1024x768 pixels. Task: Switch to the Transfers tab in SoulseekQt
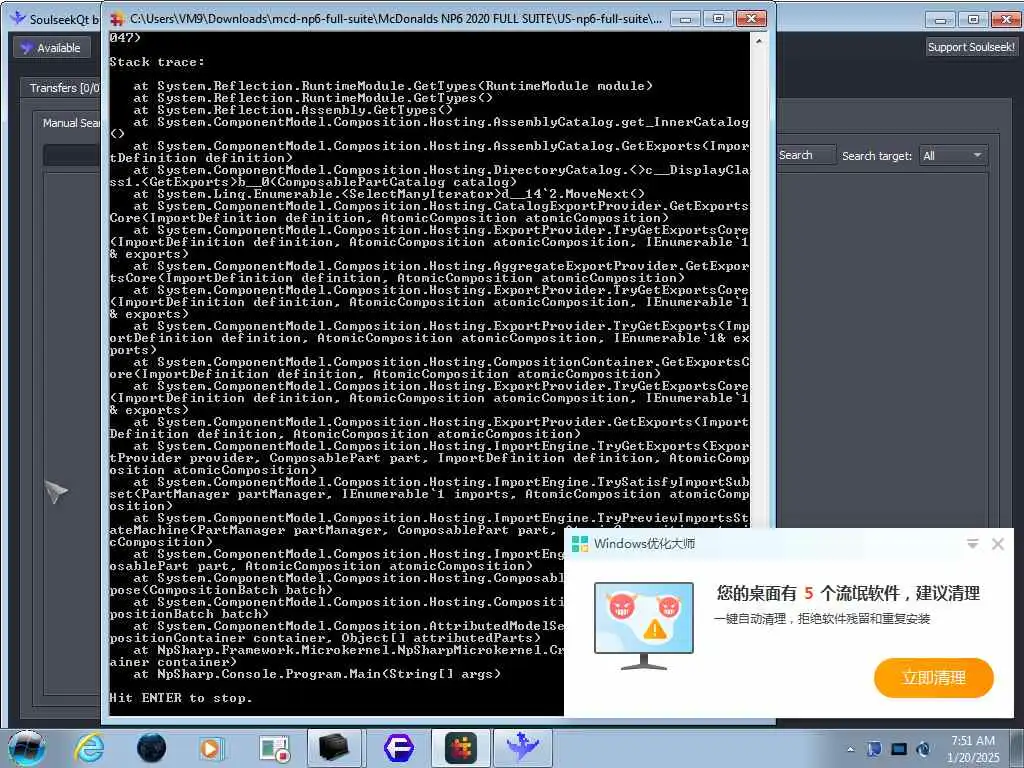click(62, 88)
